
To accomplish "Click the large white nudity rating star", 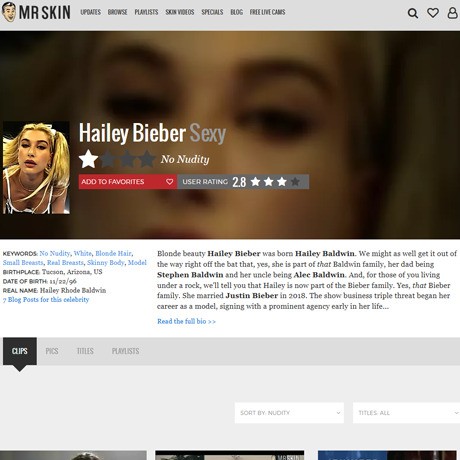I will (x=88, y=159).
